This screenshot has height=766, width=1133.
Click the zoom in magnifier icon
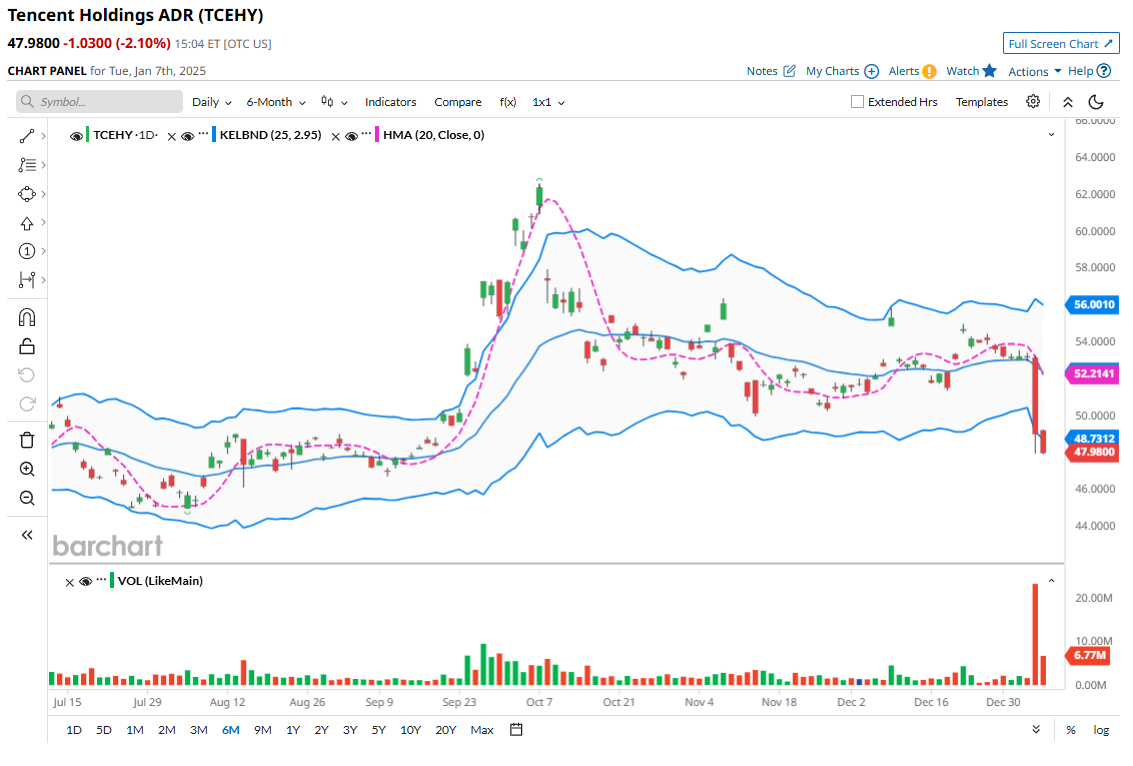pyautogui.click(x=27, y=469)
